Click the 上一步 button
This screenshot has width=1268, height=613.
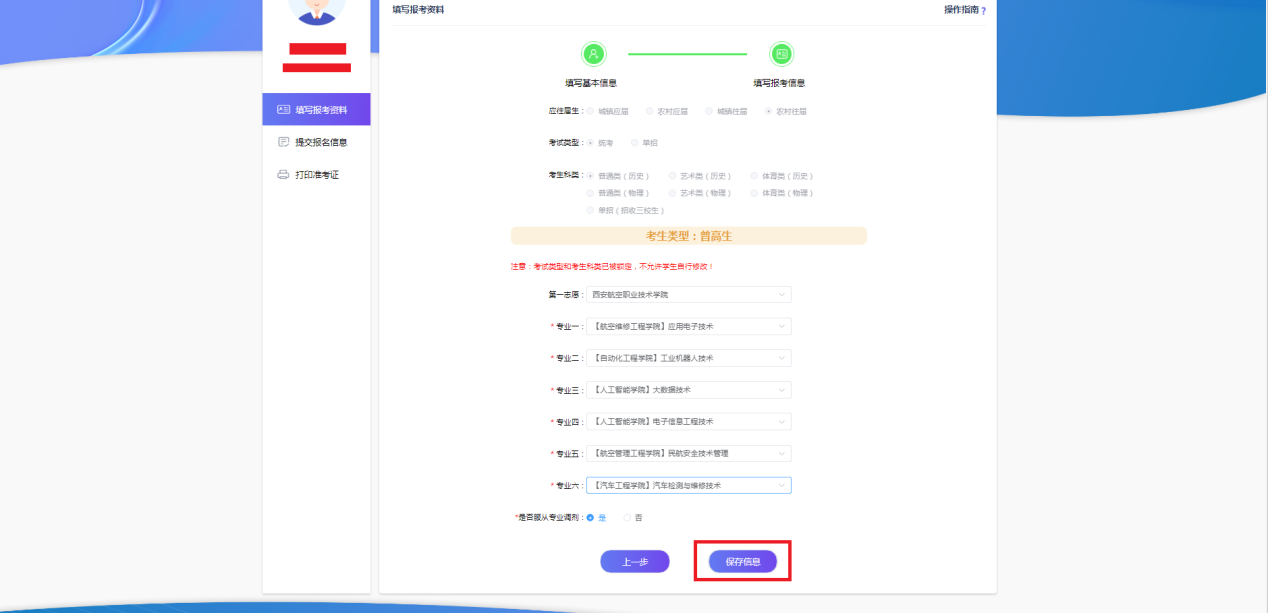tap(635, 562)
